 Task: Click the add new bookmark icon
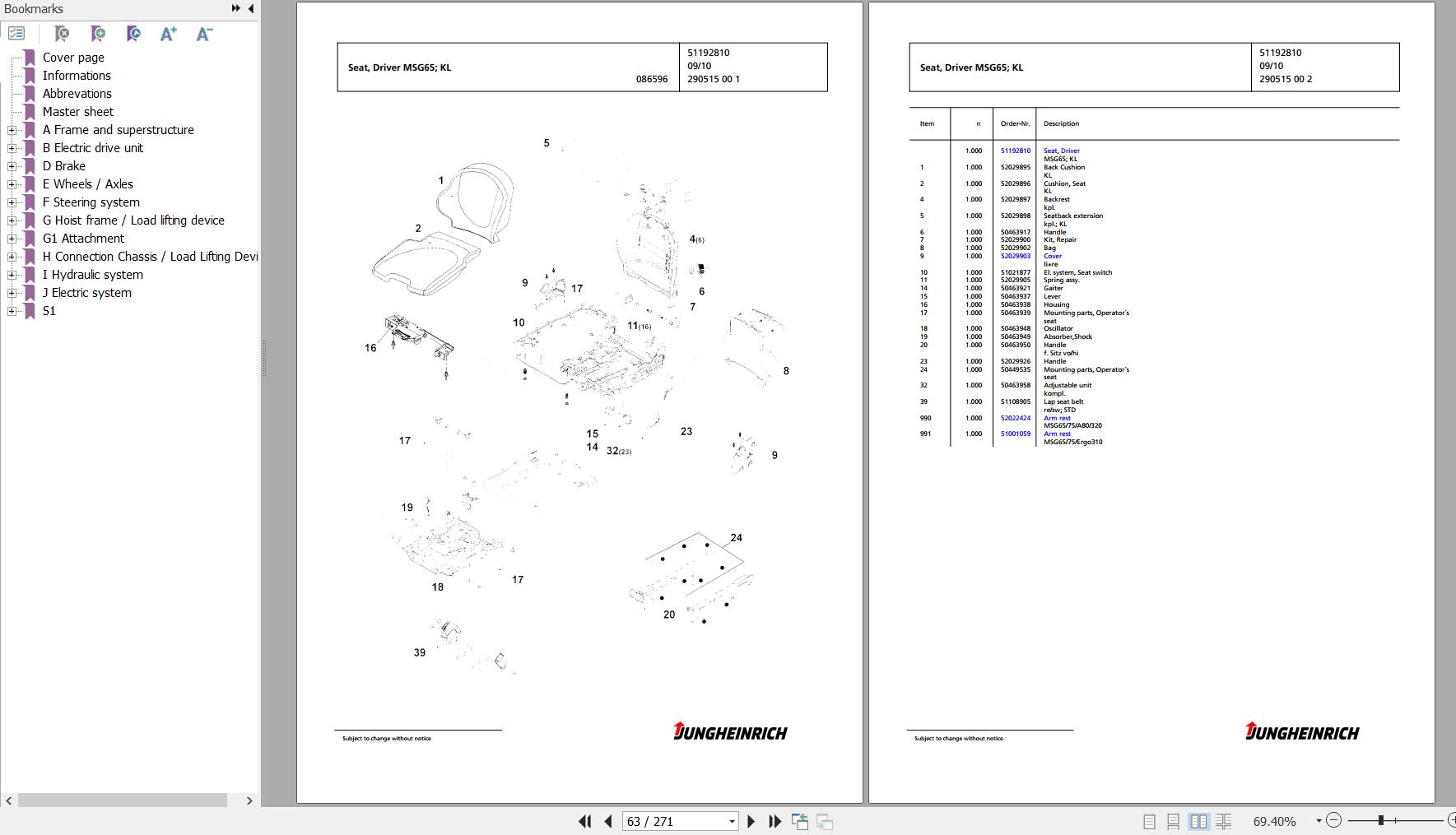98,34
